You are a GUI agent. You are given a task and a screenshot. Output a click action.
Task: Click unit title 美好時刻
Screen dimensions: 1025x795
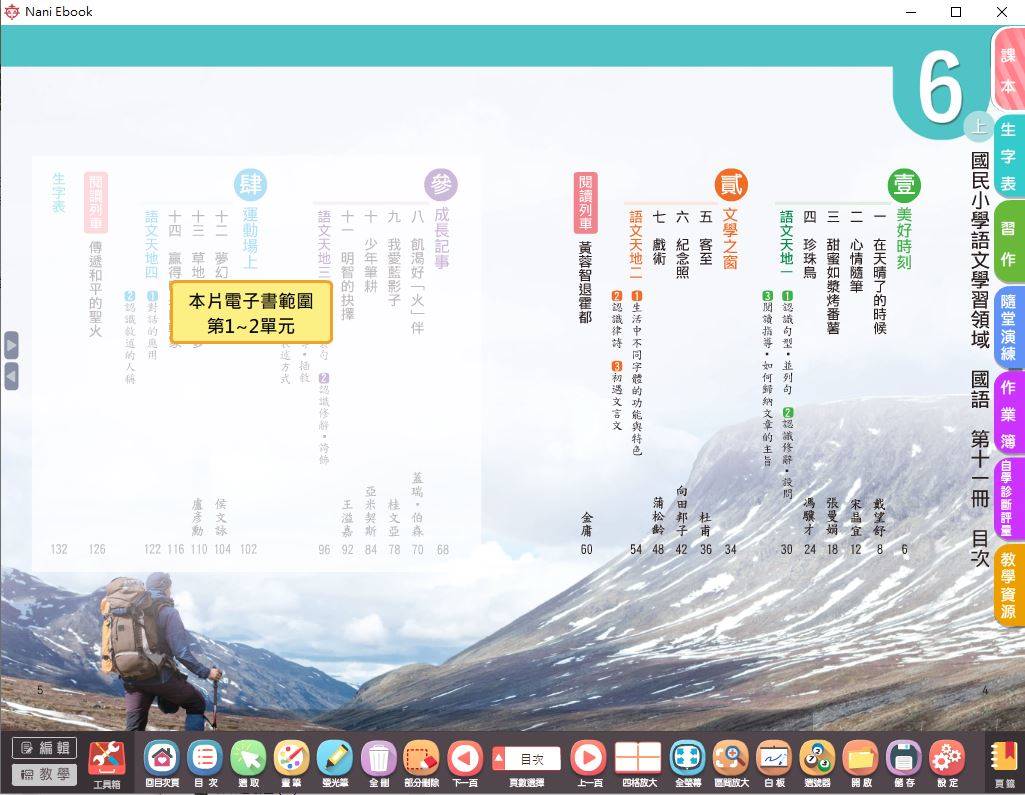point(904,239)
